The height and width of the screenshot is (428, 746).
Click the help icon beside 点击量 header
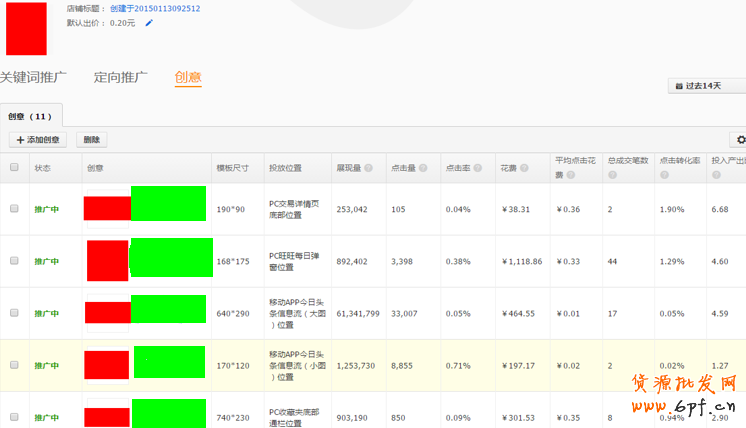coord(423,168)
